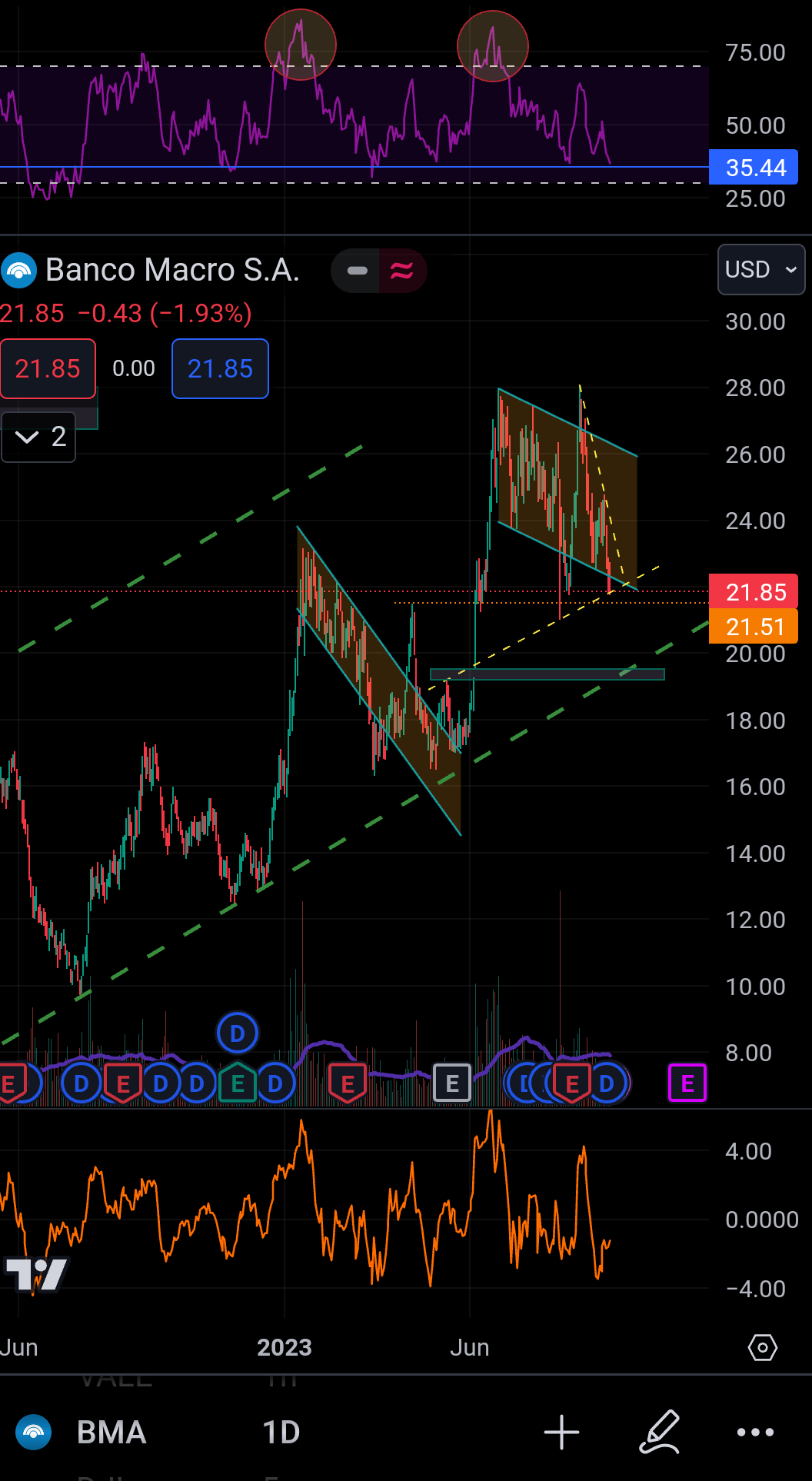Click the 2023 label on the time axis
This screenshot has width=812, height=1481.
[285, 1347]
